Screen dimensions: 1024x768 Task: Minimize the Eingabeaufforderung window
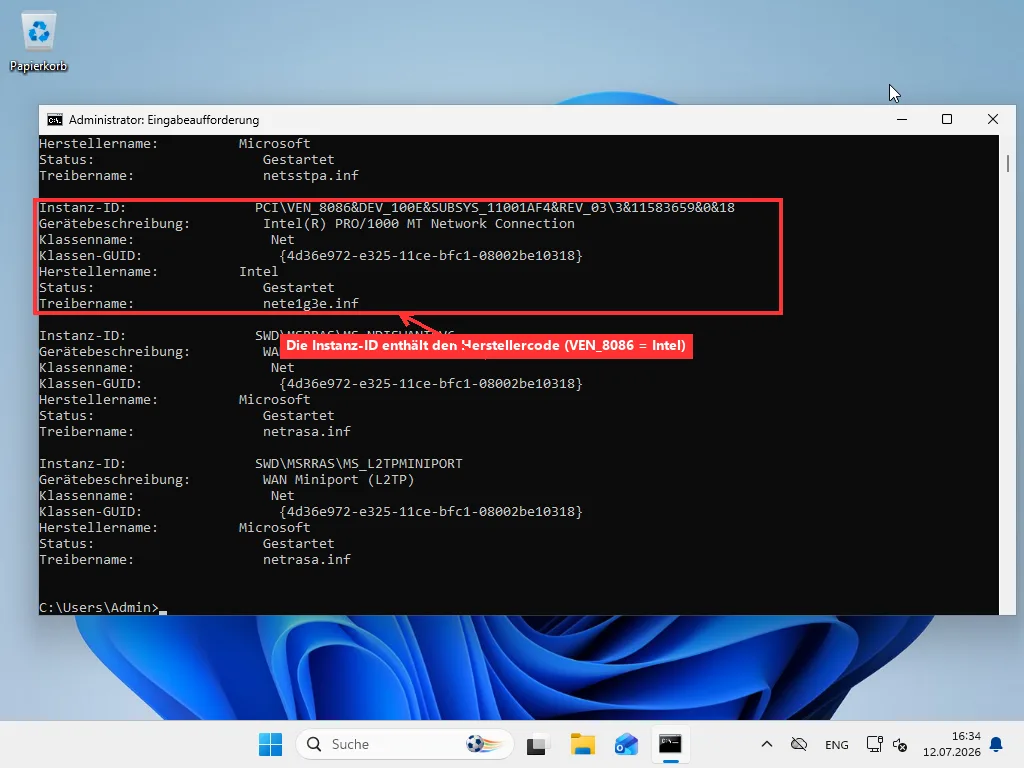click(x=902, y=120)
